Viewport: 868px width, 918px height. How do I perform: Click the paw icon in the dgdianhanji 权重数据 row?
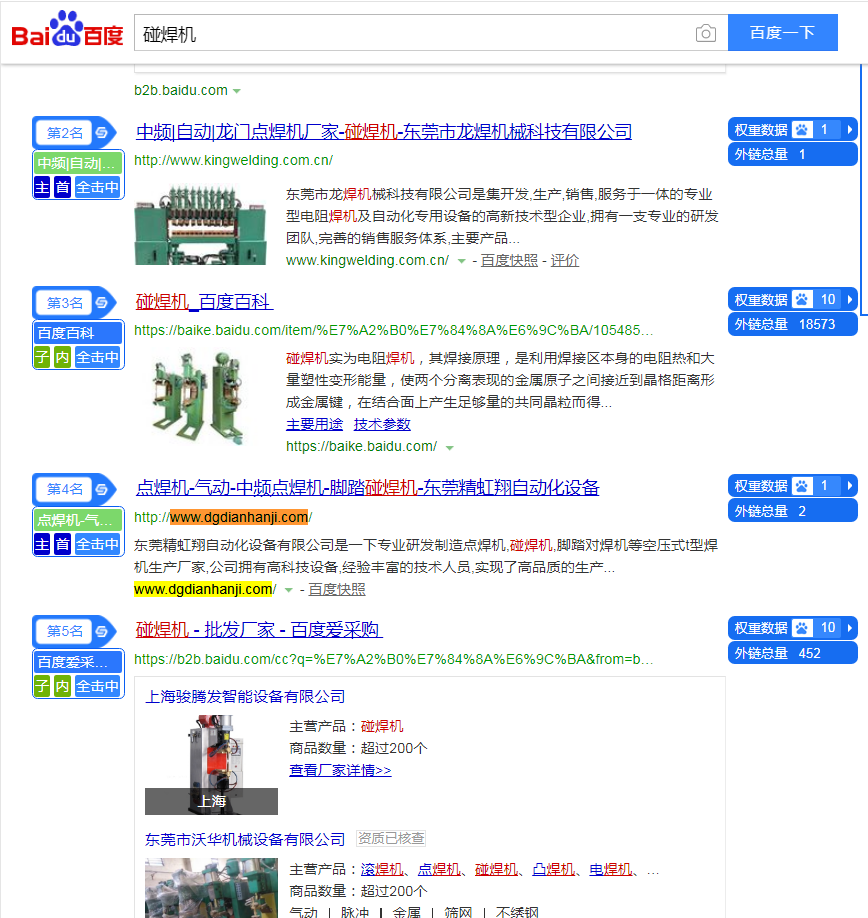click(x=802, y=485)
